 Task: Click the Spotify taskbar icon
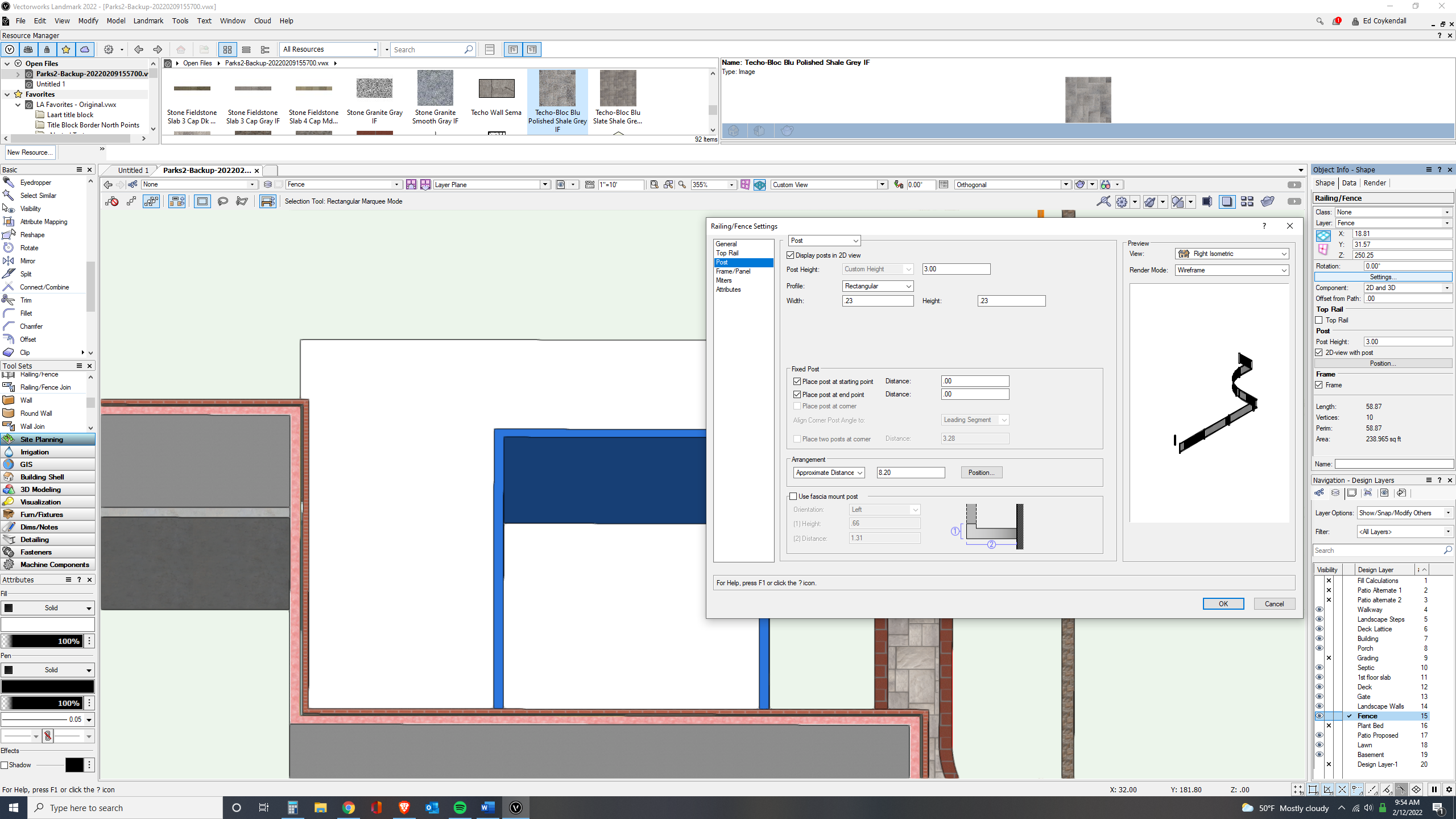pos(460,808)
